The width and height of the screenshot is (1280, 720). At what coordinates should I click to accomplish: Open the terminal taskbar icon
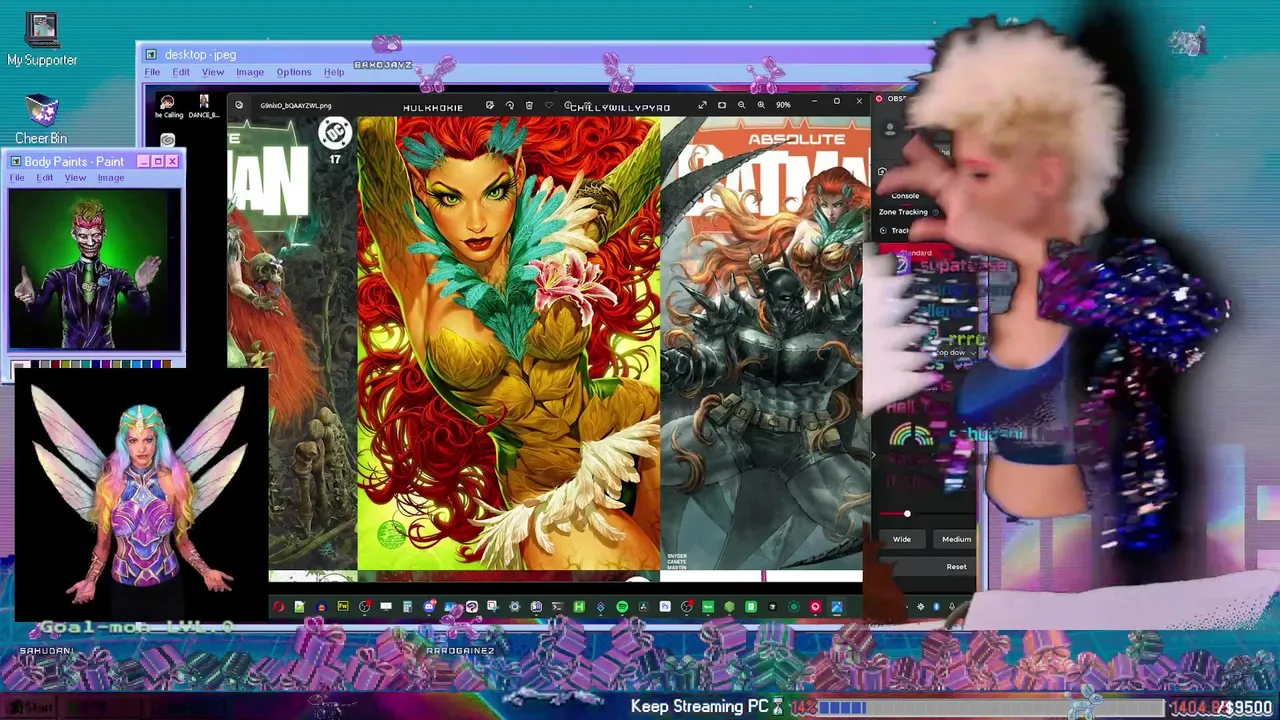click(558, 607)
